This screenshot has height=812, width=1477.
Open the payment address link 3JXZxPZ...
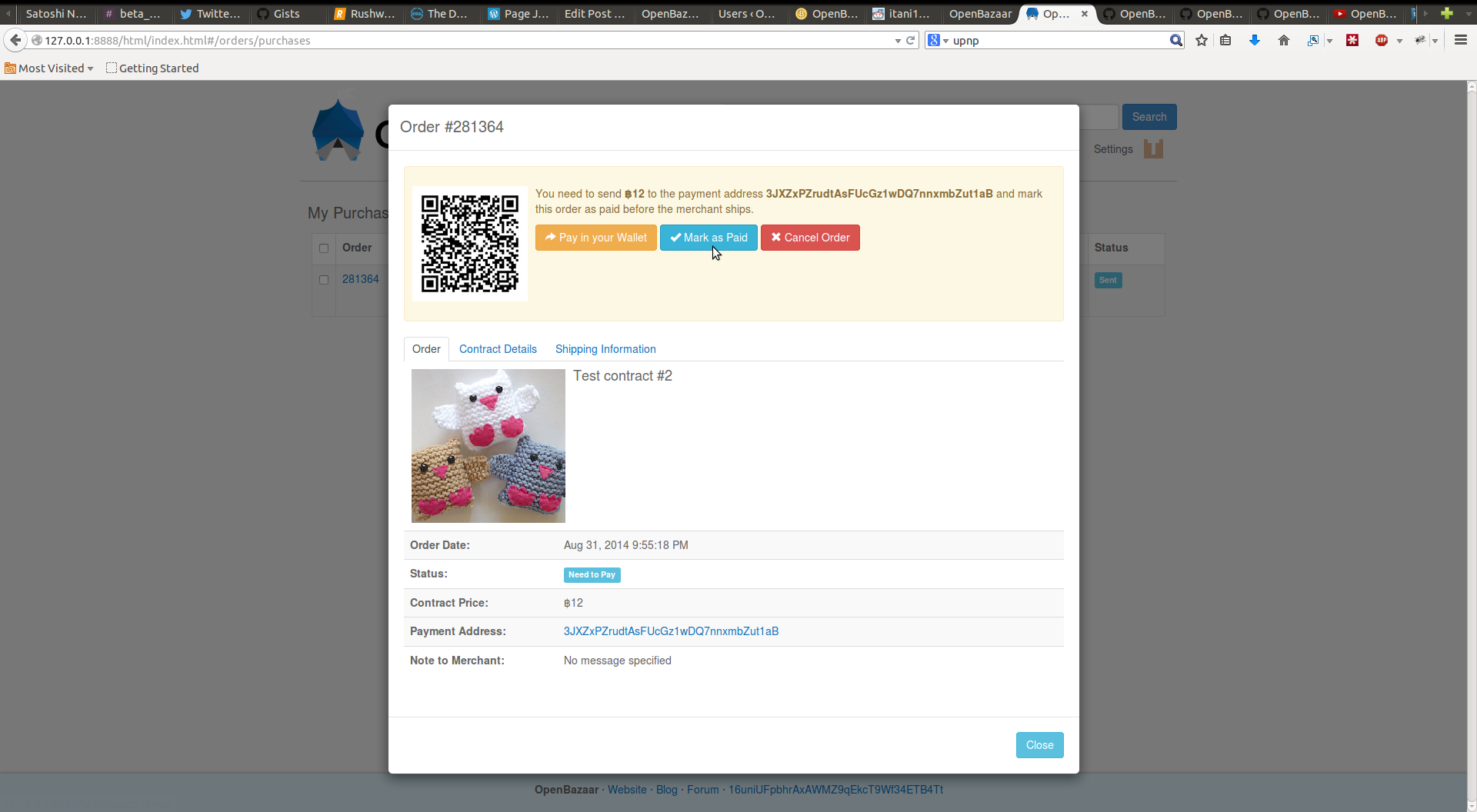(x=671, y=631)
